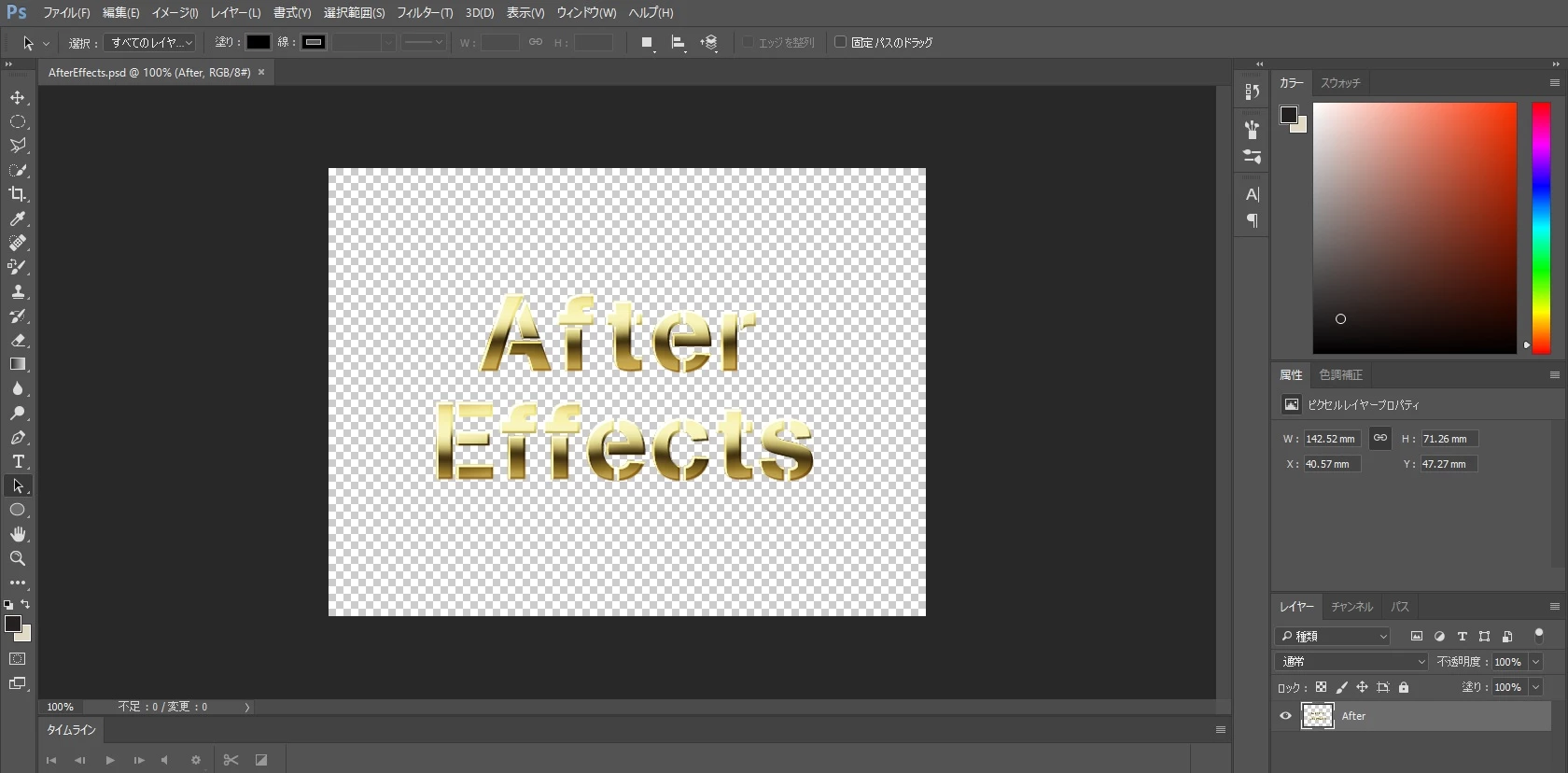Select the Healing Brush tool
The width and height of the screenshot is (1568, 773).
click(18, 243)
